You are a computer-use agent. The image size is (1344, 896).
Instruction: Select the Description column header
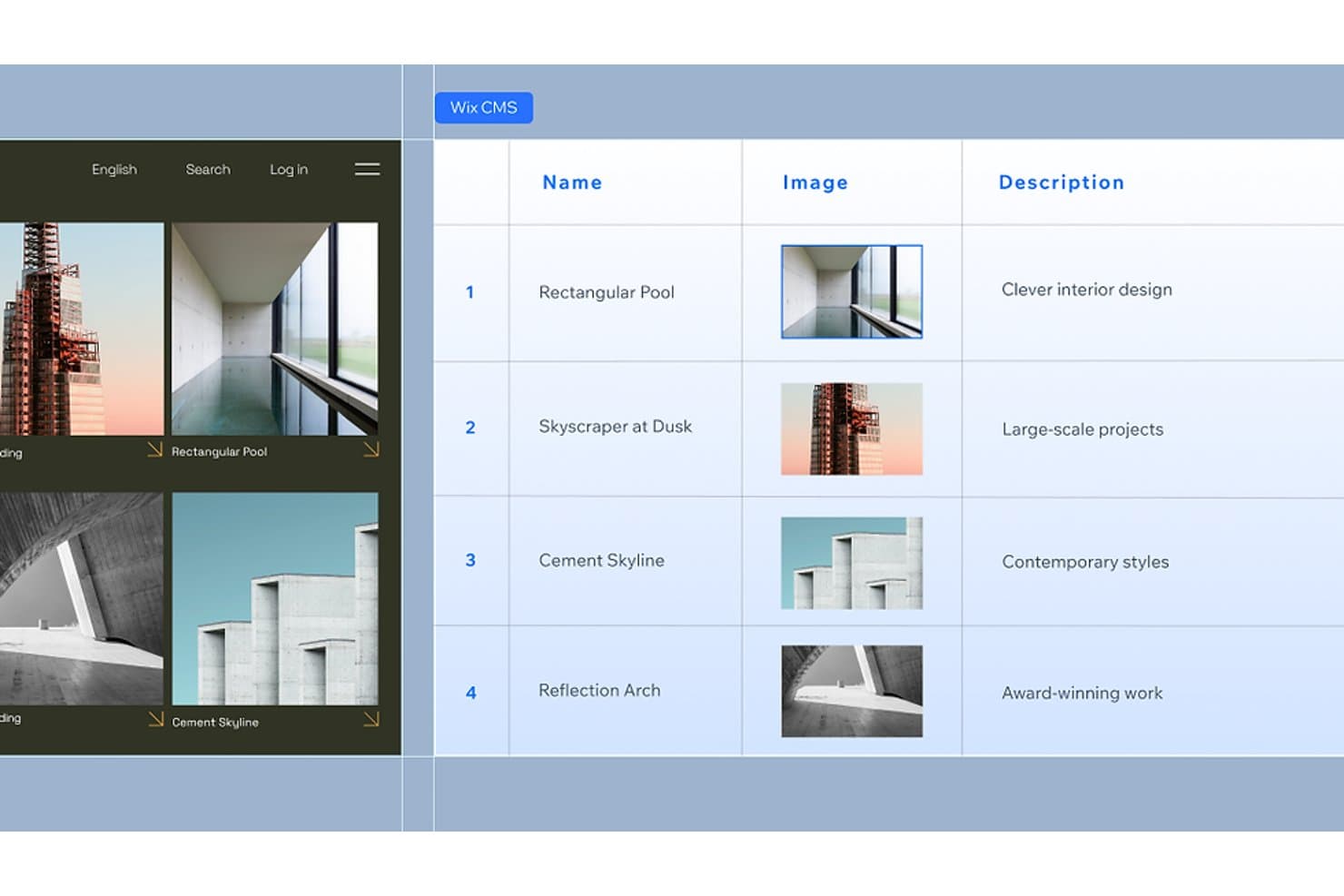[x=1062, y=182]
